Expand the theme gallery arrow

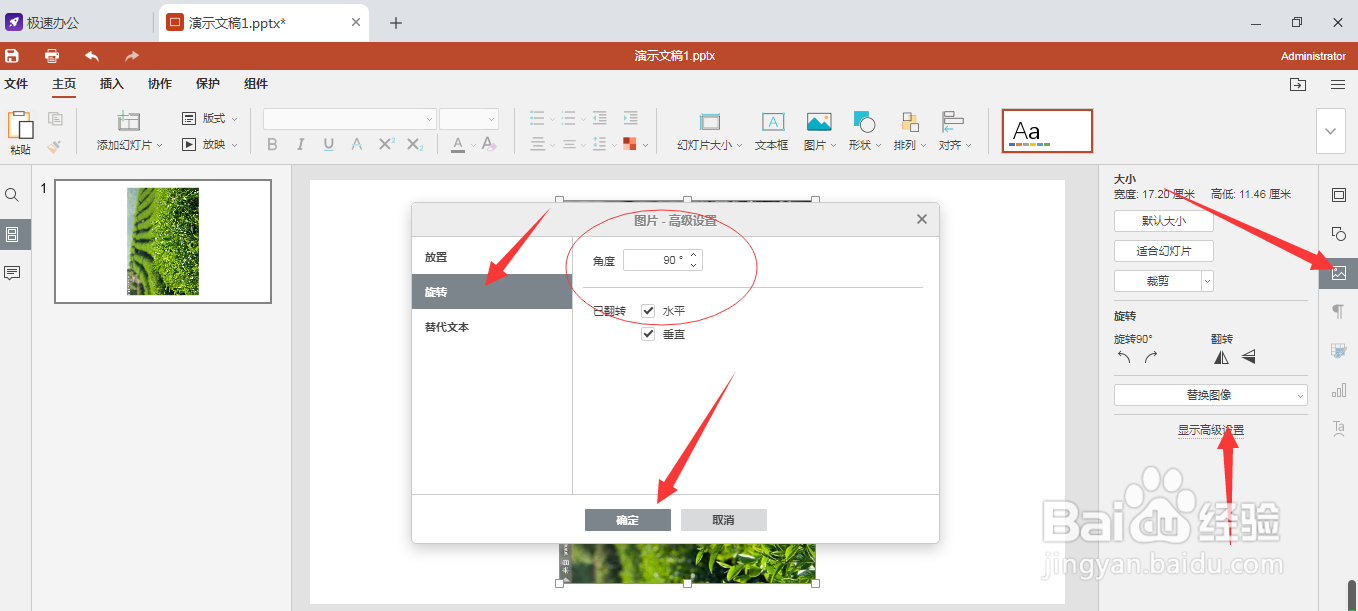pos(1331,131)
